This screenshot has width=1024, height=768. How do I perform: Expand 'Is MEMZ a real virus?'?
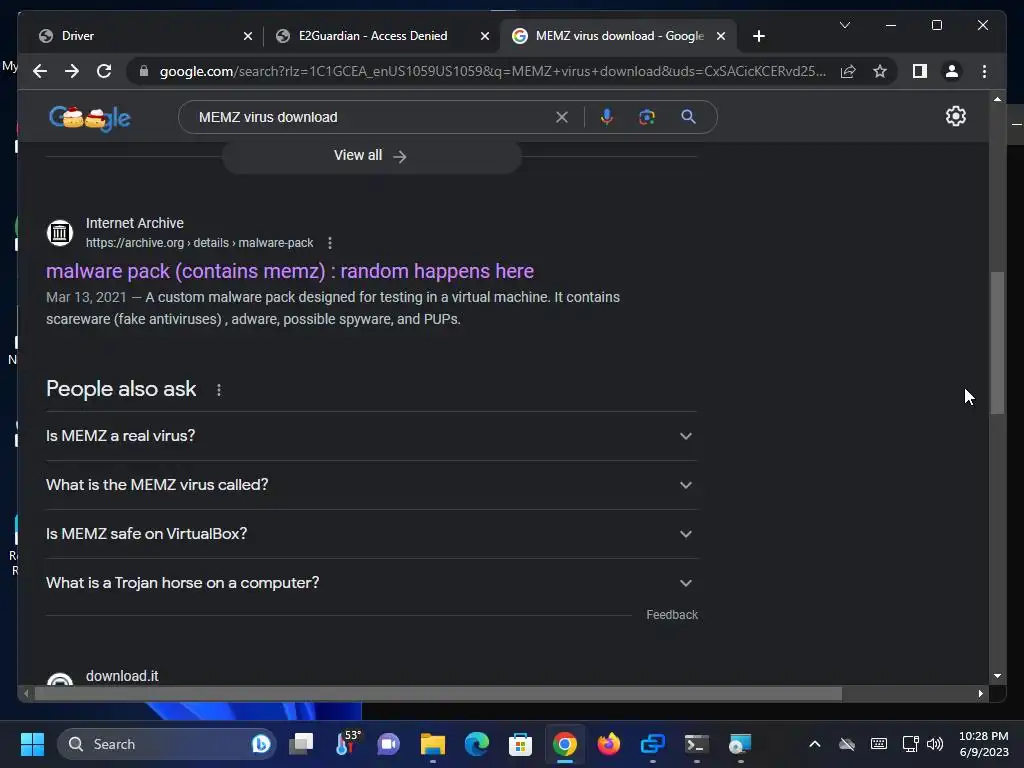pyautogui.click(x=371, y=436)
